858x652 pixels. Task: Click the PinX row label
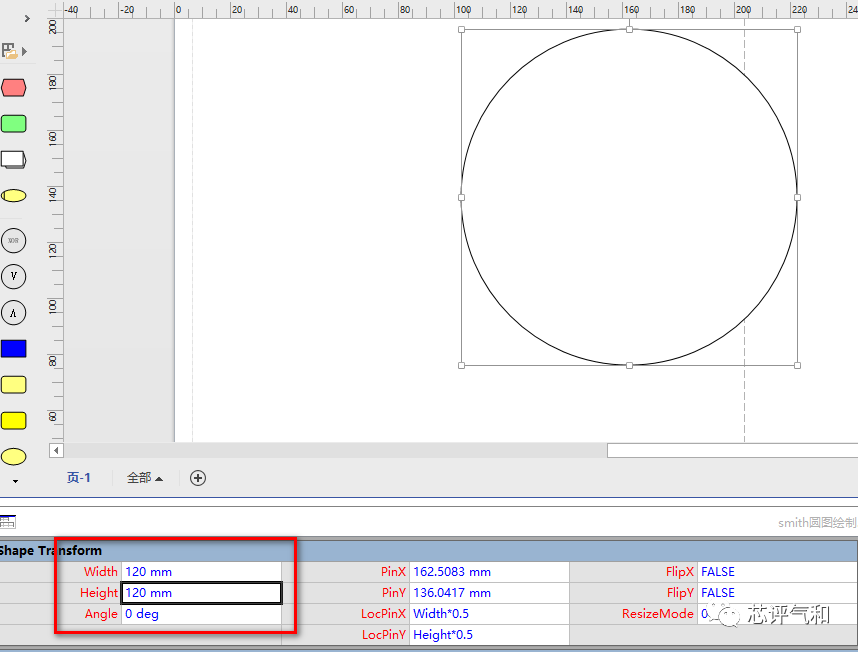coord(393,572)
